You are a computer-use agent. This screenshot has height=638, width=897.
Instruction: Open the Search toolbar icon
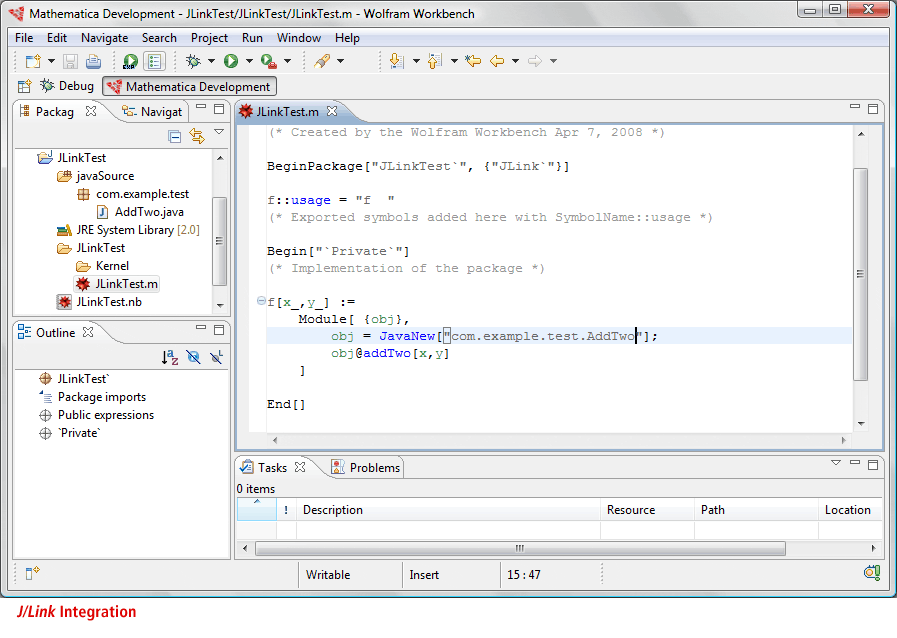click(322, 61)
